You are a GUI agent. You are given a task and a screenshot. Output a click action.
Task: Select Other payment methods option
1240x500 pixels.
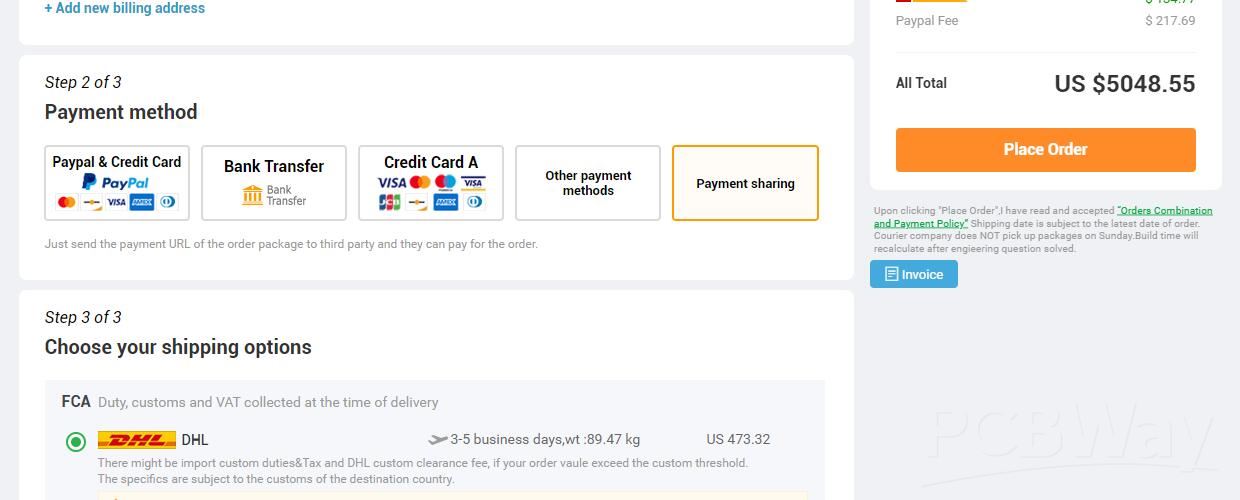pos(588,183)
